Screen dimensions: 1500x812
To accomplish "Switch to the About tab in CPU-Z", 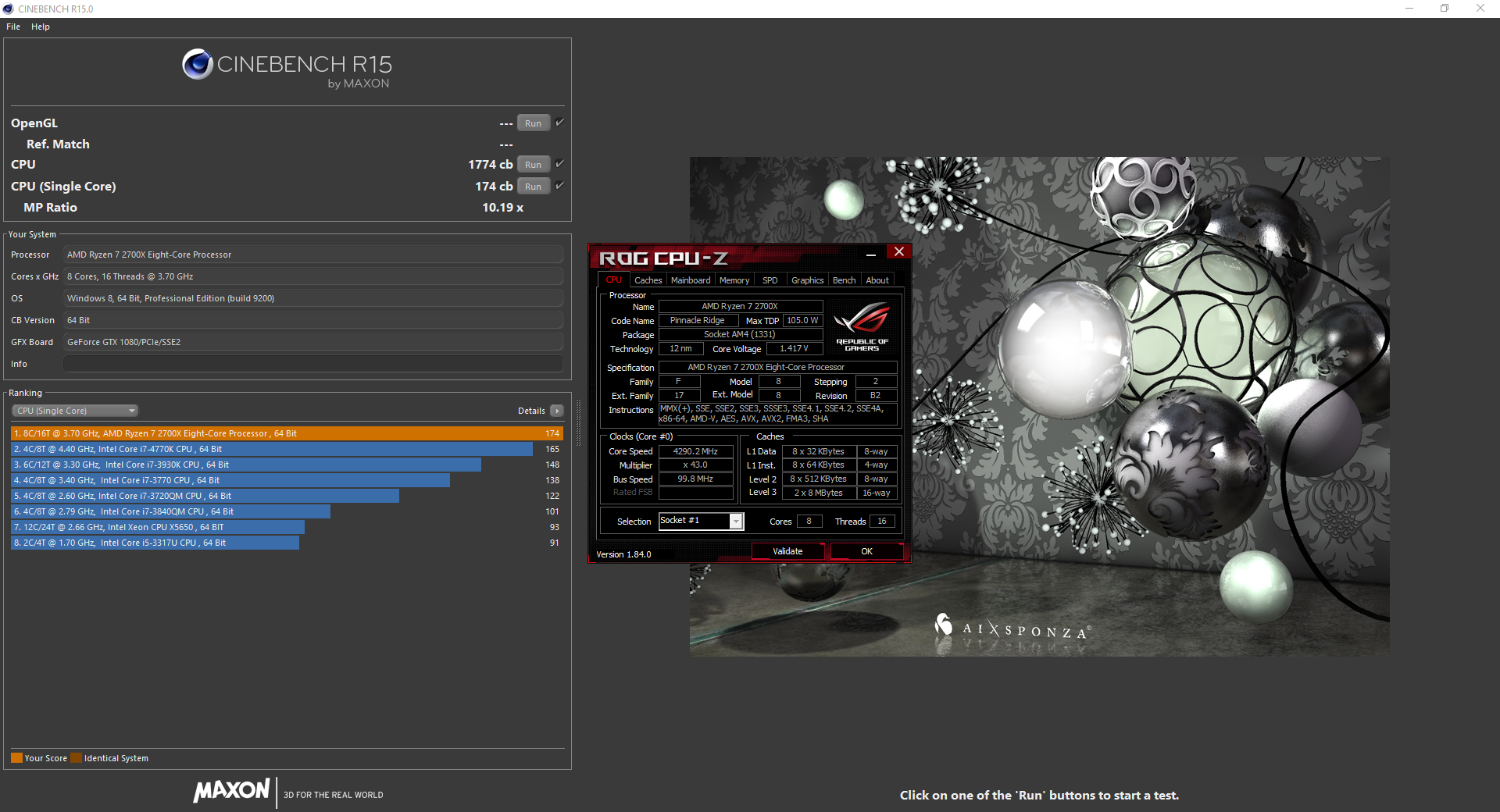I will (877, 280).
